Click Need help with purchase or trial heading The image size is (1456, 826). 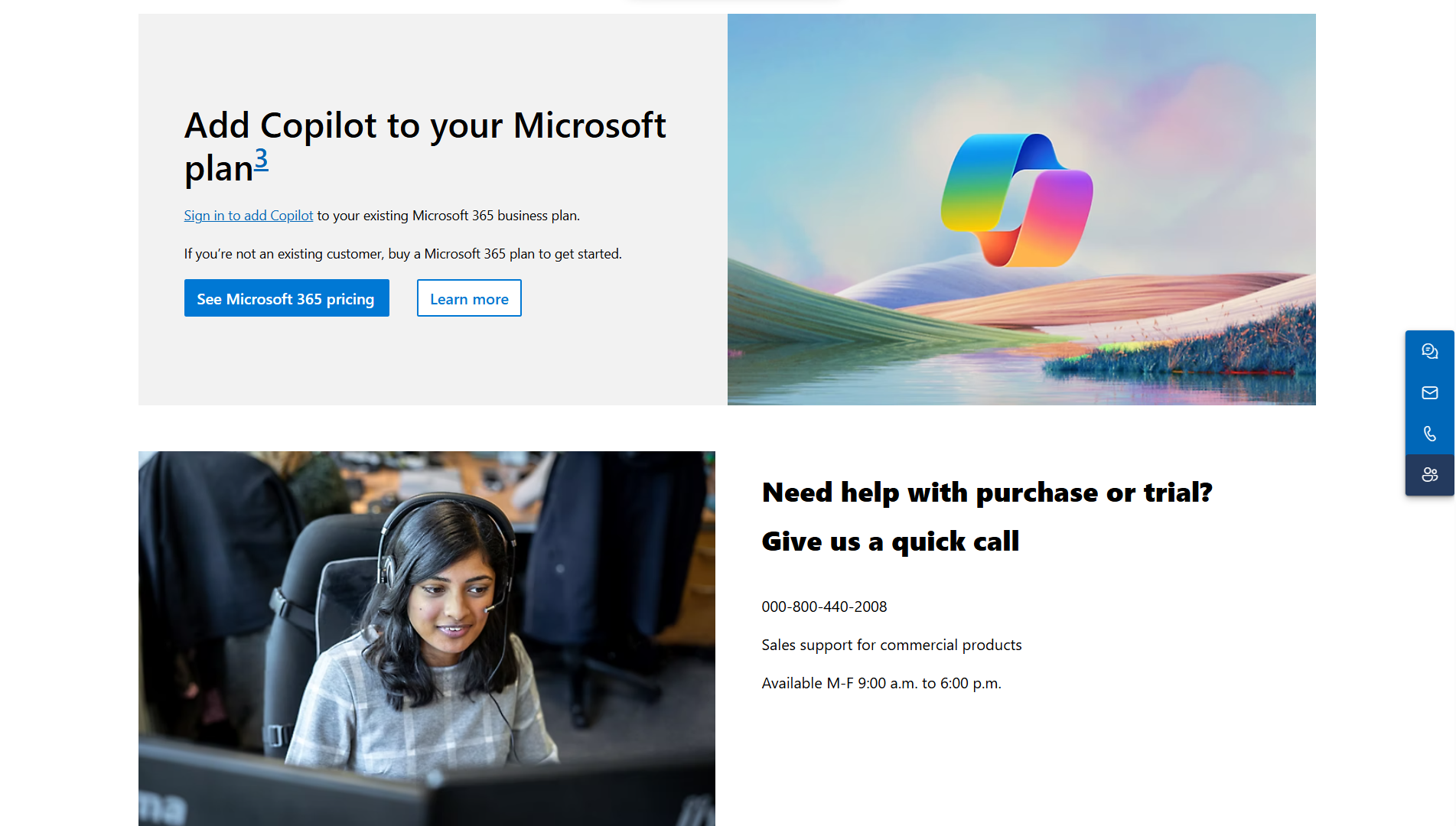[987, 493]
